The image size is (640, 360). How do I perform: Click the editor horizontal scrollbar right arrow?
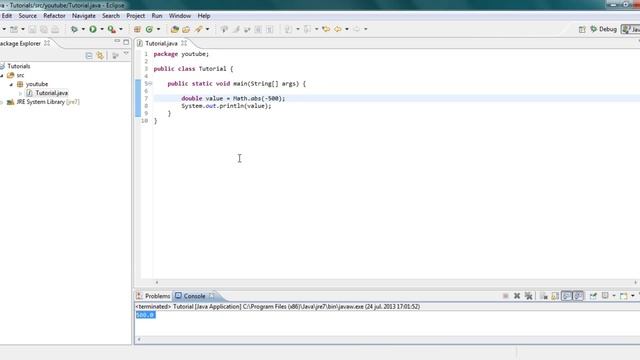pos(636,282)
